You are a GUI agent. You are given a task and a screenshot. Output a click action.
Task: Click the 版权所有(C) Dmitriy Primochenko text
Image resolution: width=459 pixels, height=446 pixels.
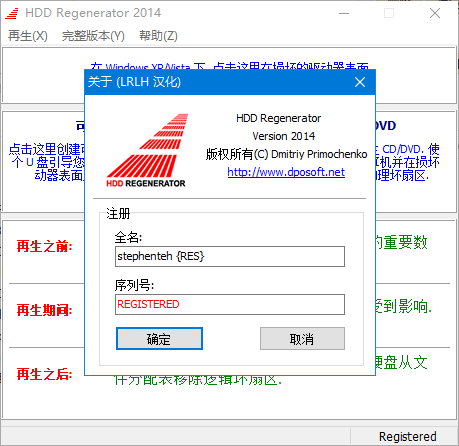click(x=286, y=154)
